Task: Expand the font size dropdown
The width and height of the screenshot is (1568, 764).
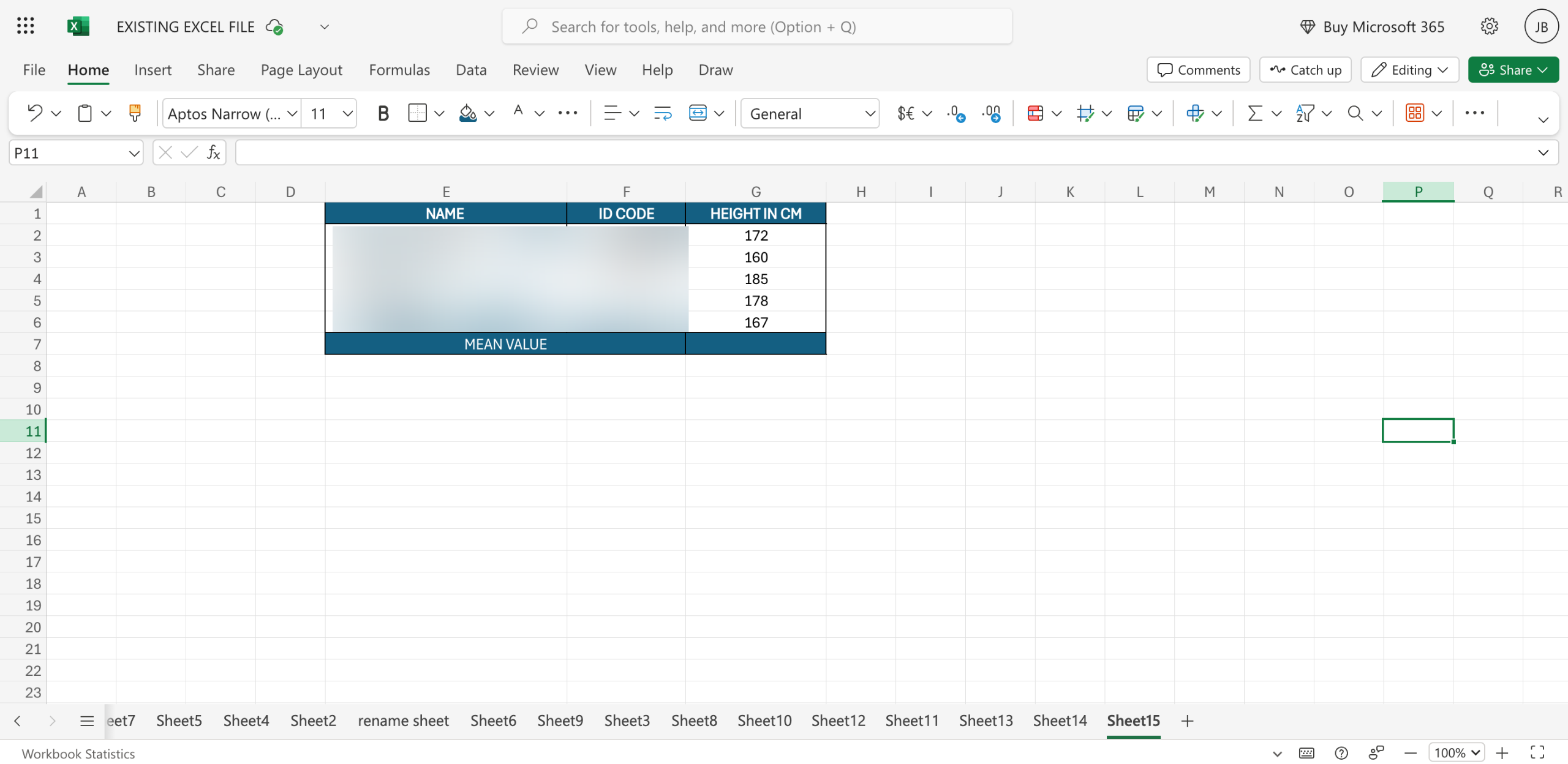Action: pos(347,113)
